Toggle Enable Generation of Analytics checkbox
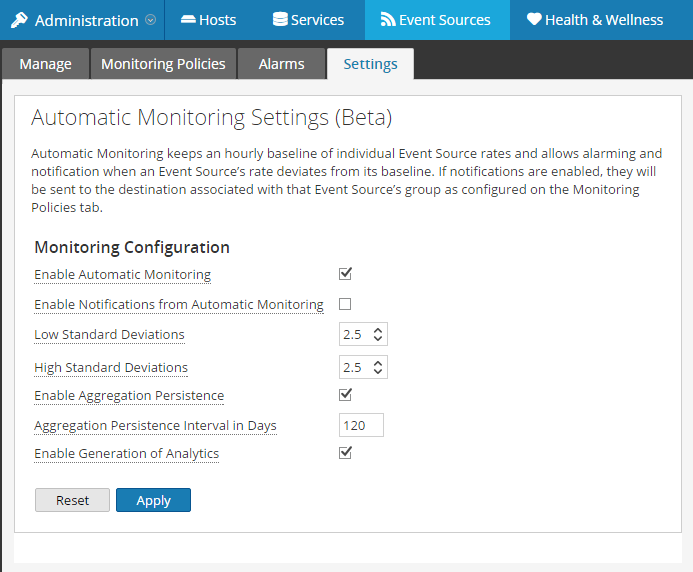 [x=346, y=453]
